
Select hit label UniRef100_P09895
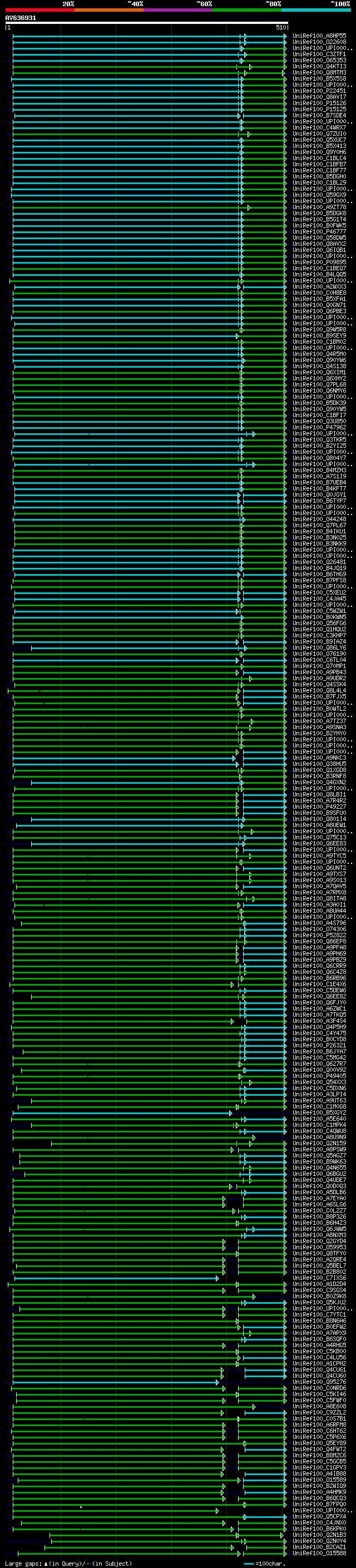coord(319,263)
